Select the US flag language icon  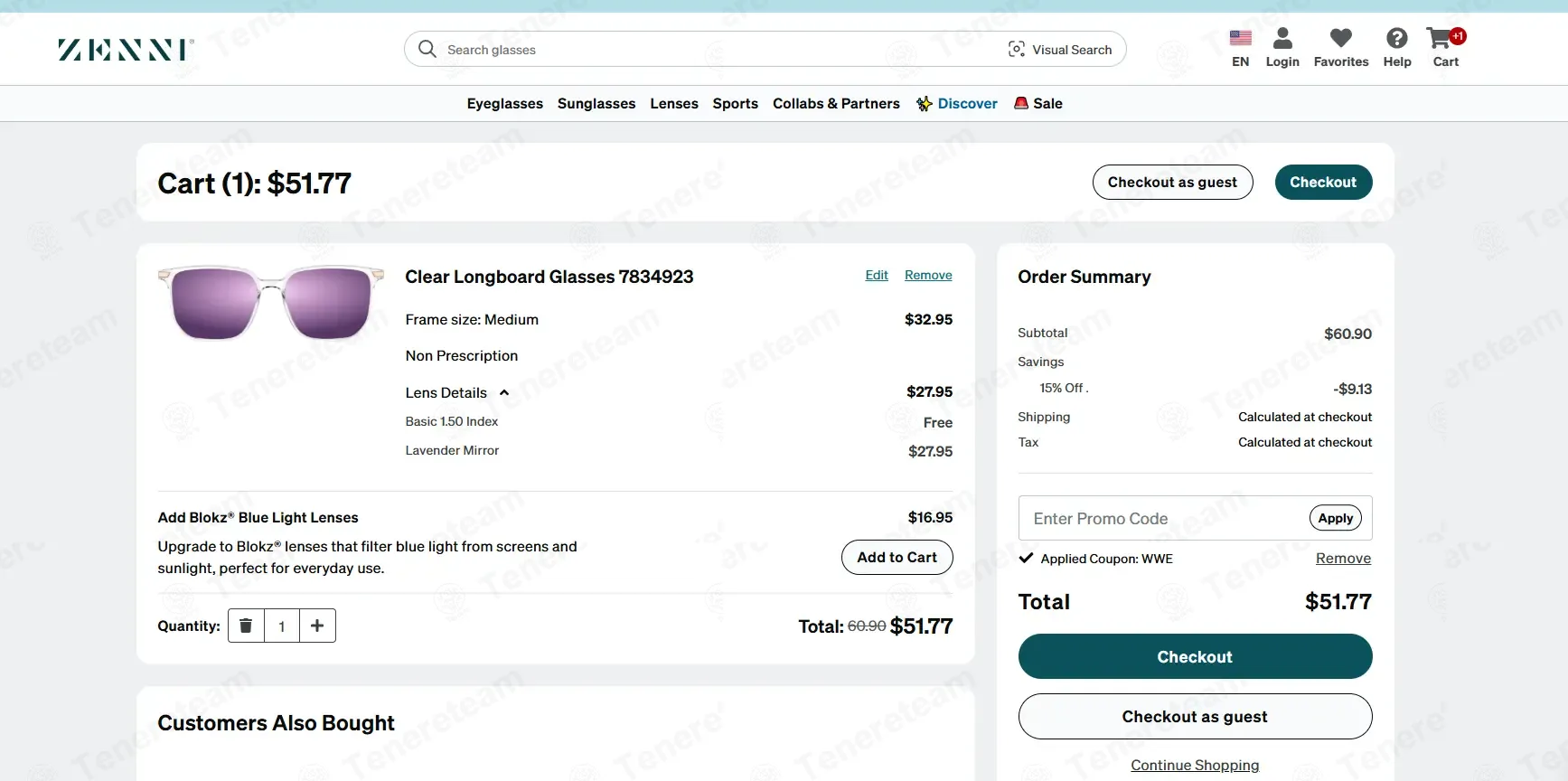pos(1241,38)
